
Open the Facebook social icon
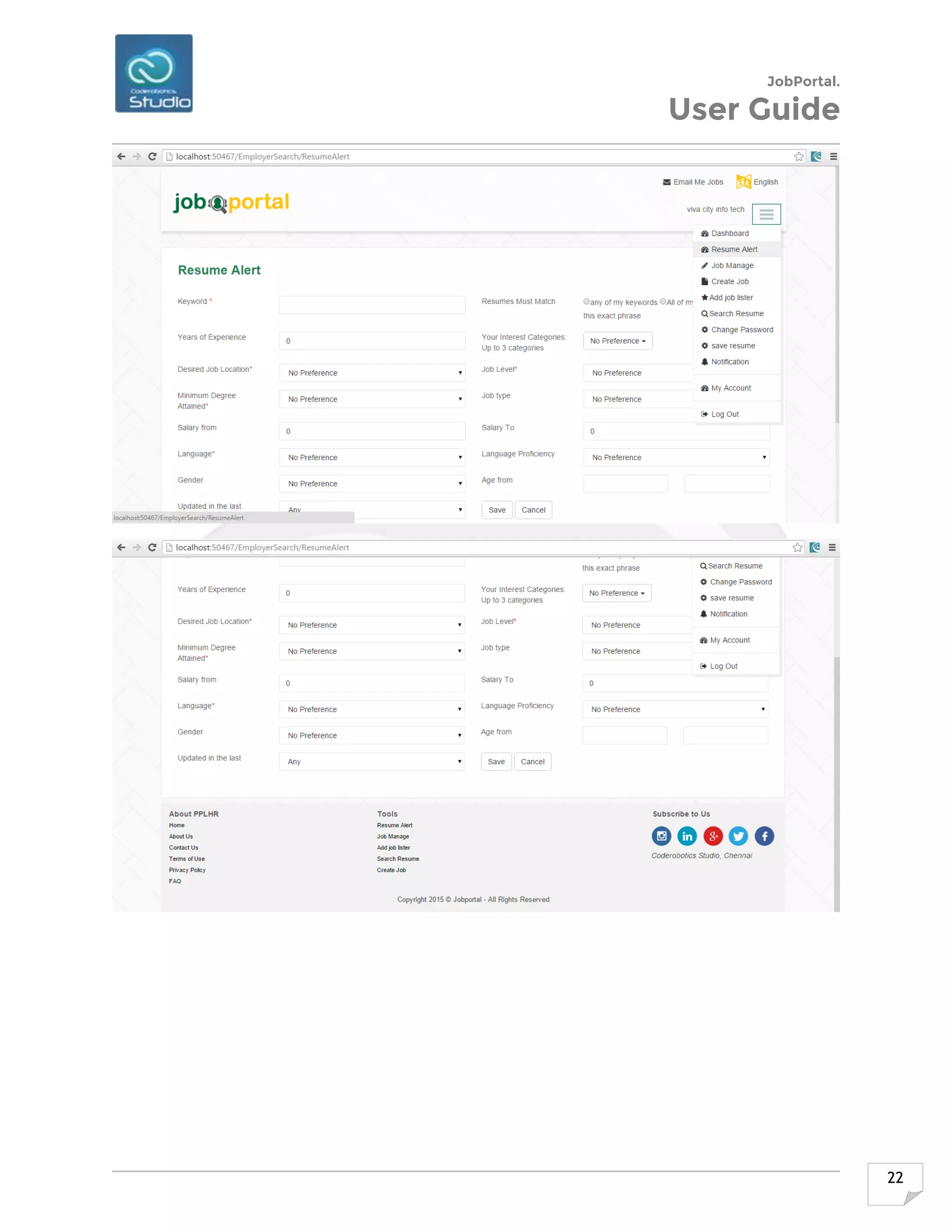pos(764,835)
